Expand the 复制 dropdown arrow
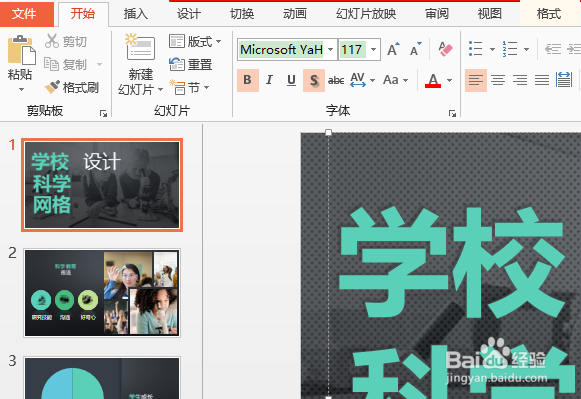Image resolution: width=581 pixels, height=399 pixels. coord(99,64)
